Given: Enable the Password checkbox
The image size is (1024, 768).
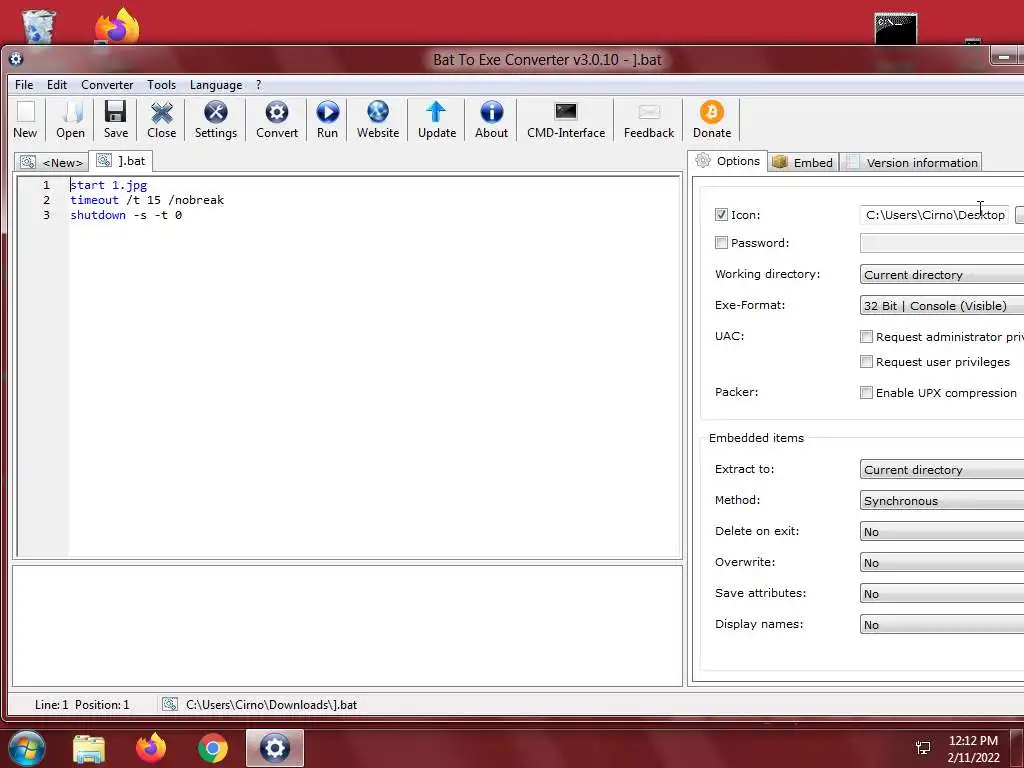Looking at the screenshot, I should click(x=721, y=242).
